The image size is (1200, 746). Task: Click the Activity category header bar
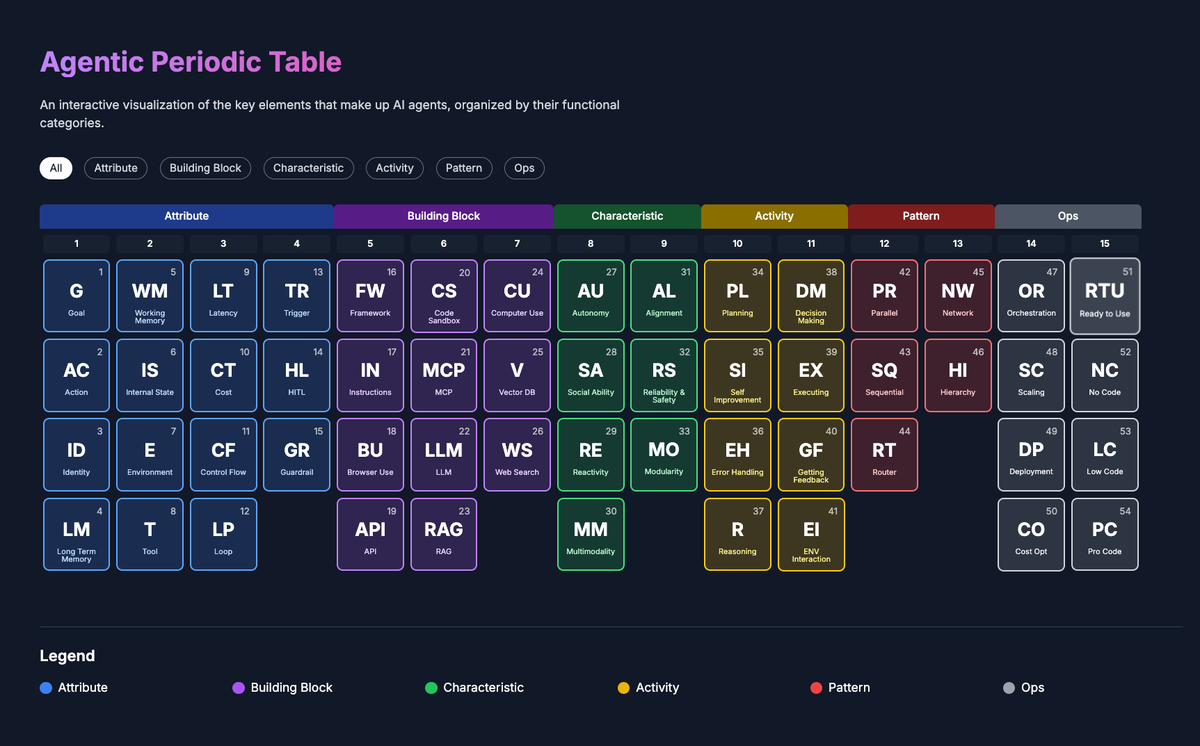774,216
